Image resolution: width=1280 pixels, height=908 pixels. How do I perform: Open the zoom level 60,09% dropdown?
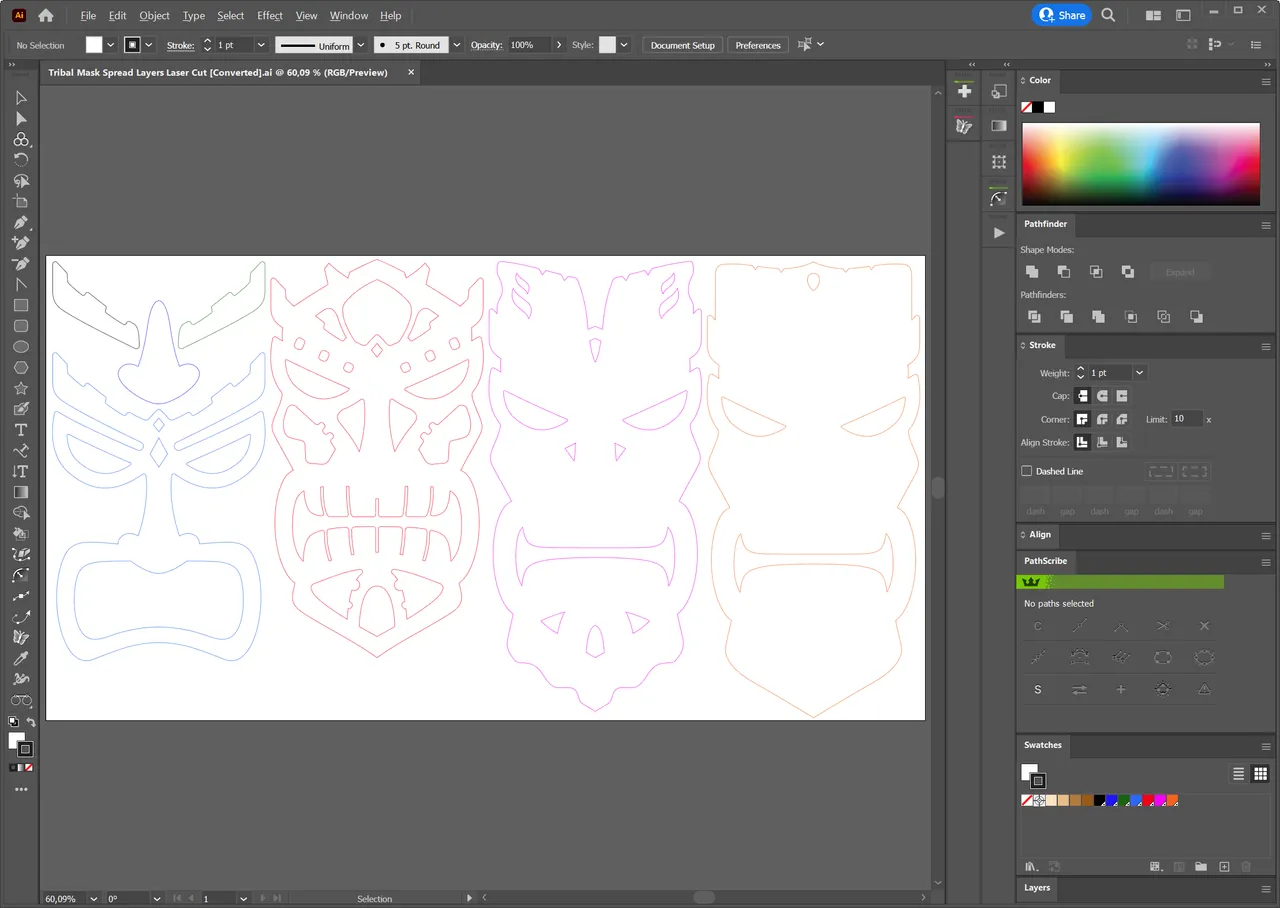tap(94, 899)
